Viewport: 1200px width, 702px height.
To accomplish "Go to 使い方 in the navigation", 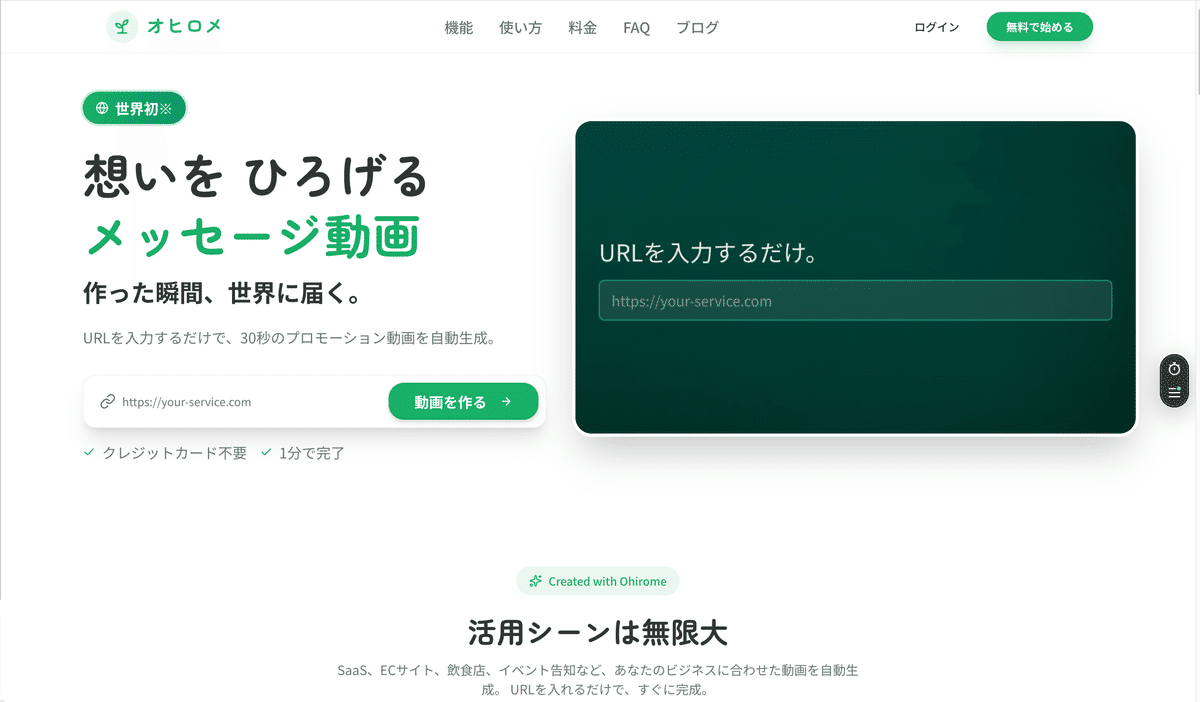I will point(520,28).
